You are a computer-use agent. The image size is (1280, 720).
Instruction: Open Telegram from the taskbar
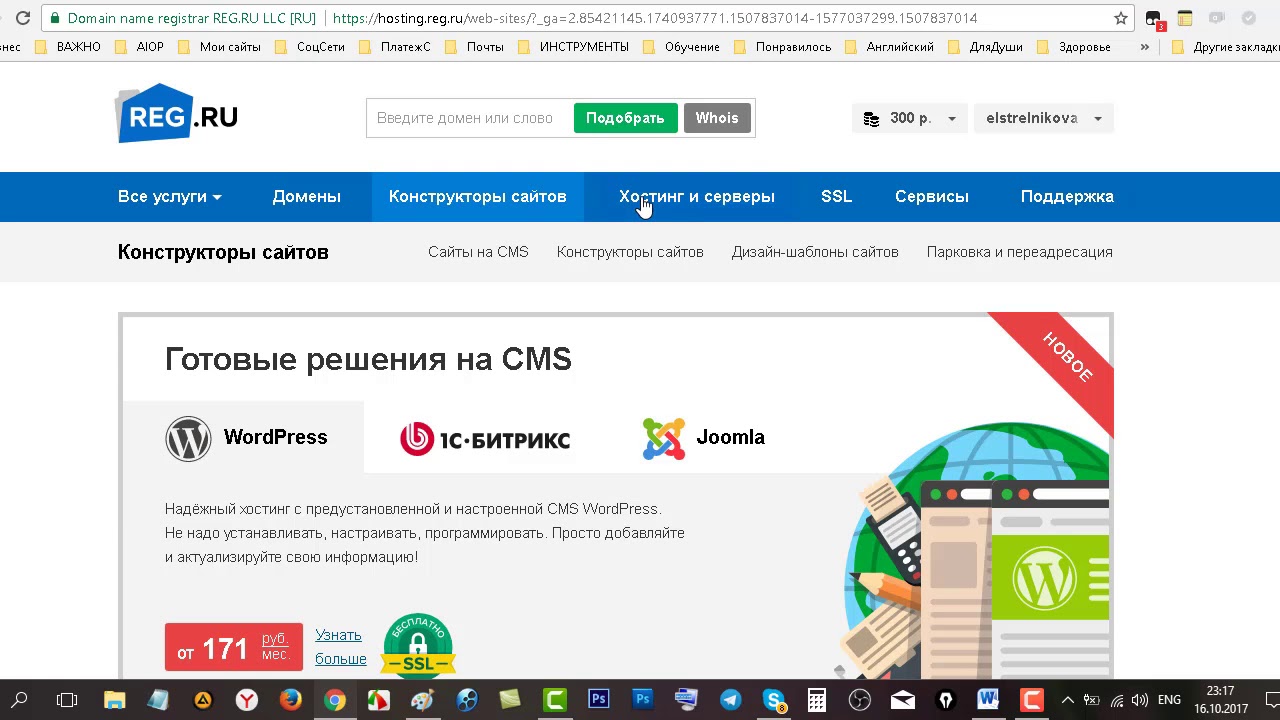click(x=730, y=700)
